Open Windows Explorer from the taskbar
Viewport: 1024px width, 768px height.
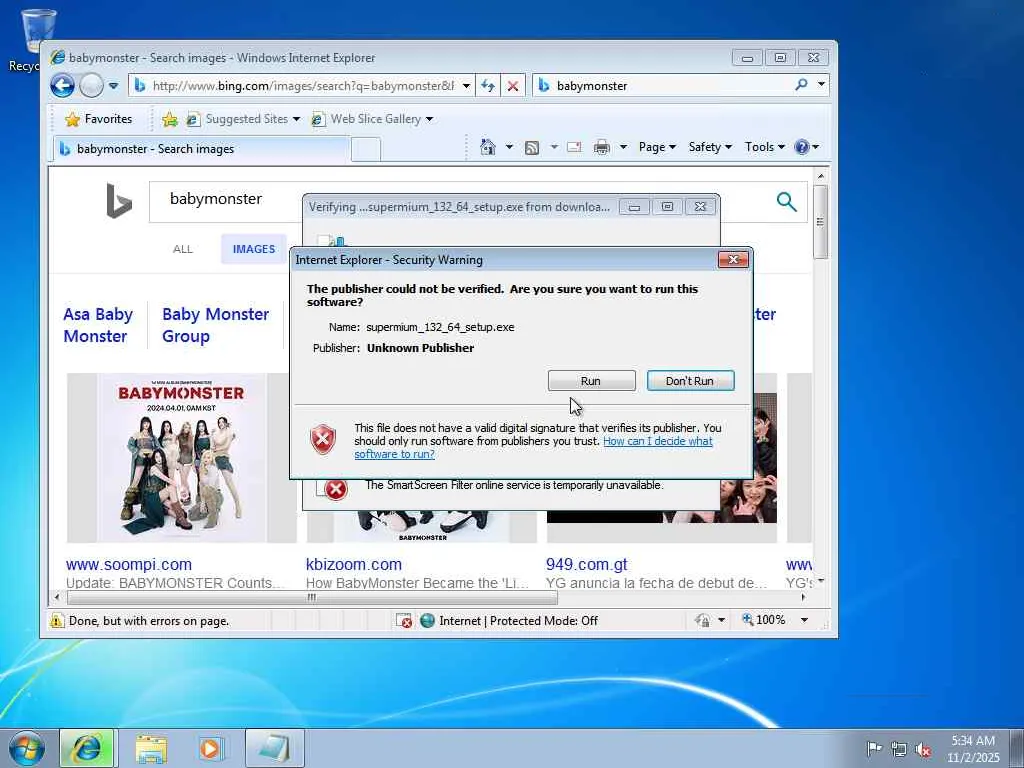151,748
